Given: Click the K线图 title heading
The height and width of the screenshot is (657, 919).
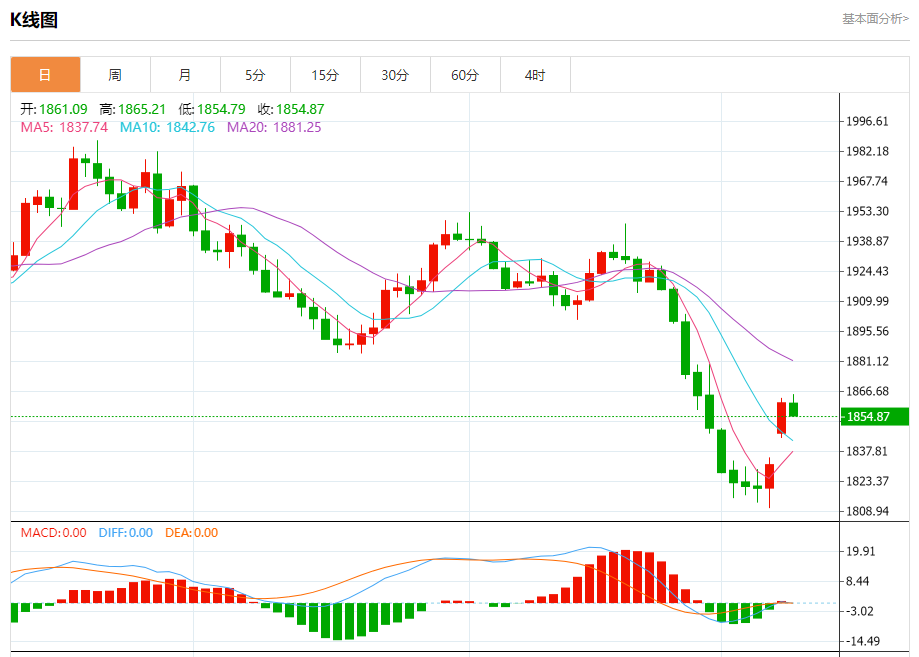Looking at the screenshot, I should (x=33, y=20).
